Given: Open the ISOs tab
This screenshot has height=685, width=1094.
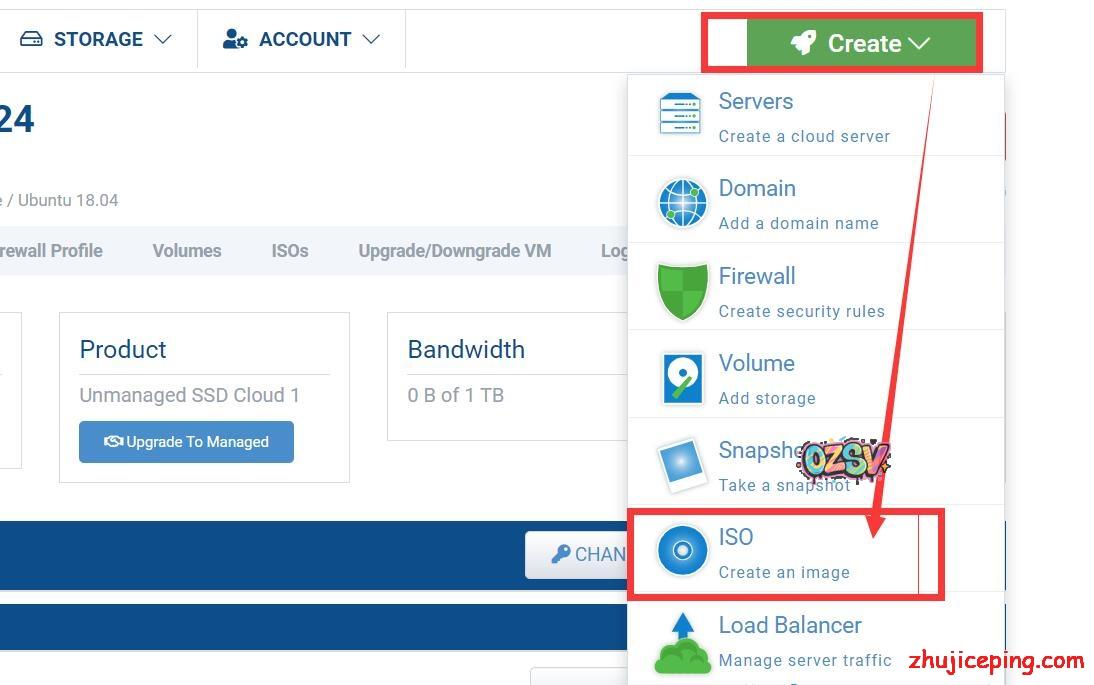Looking at the screenshot, I should click(290, 251).
